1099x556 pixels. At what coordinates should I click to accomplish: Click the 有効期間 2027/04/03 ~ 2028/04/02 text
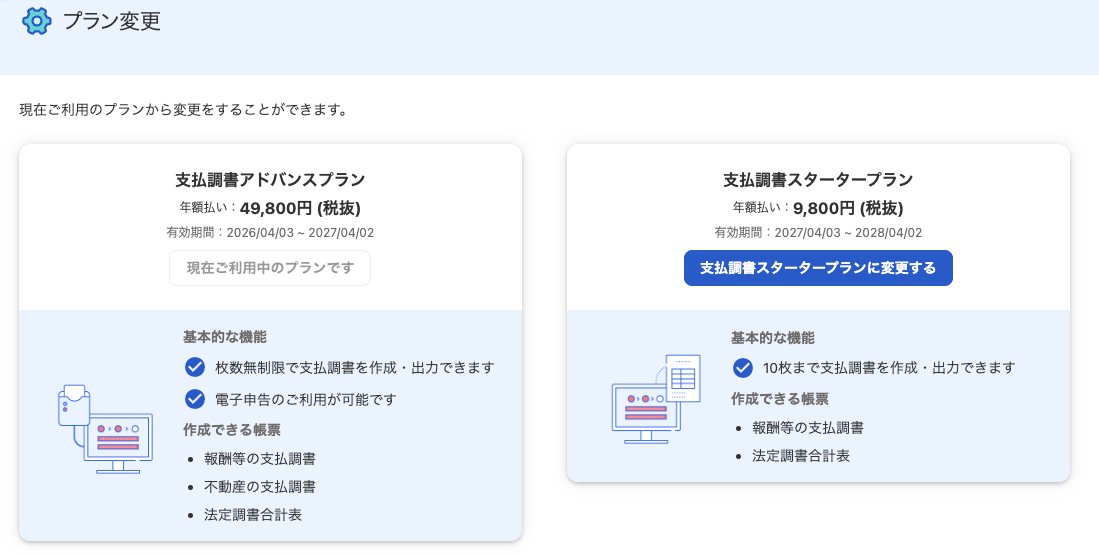point(818,233)
